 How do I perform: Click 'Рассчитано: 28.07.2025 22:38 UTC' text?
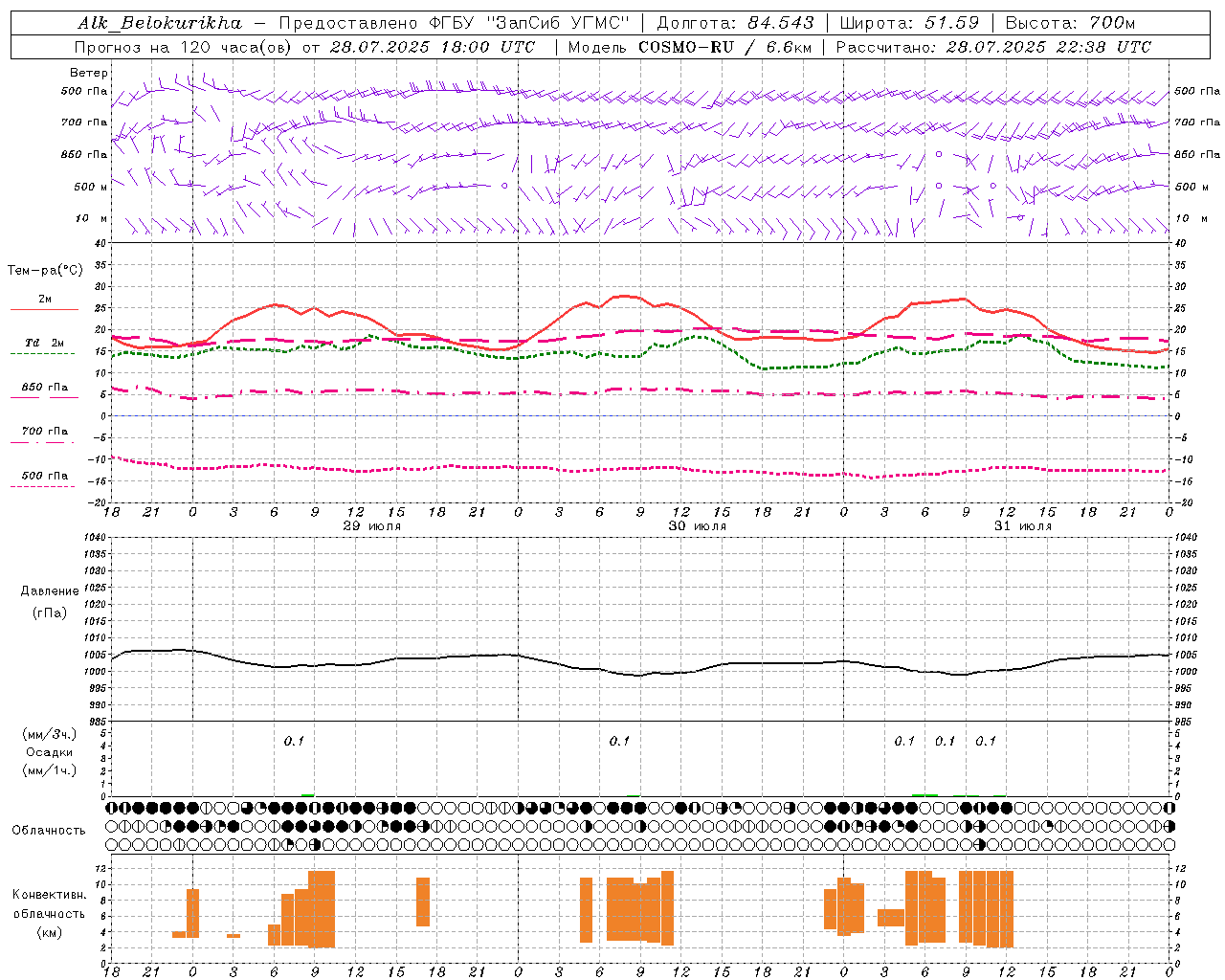pos(993,47)
